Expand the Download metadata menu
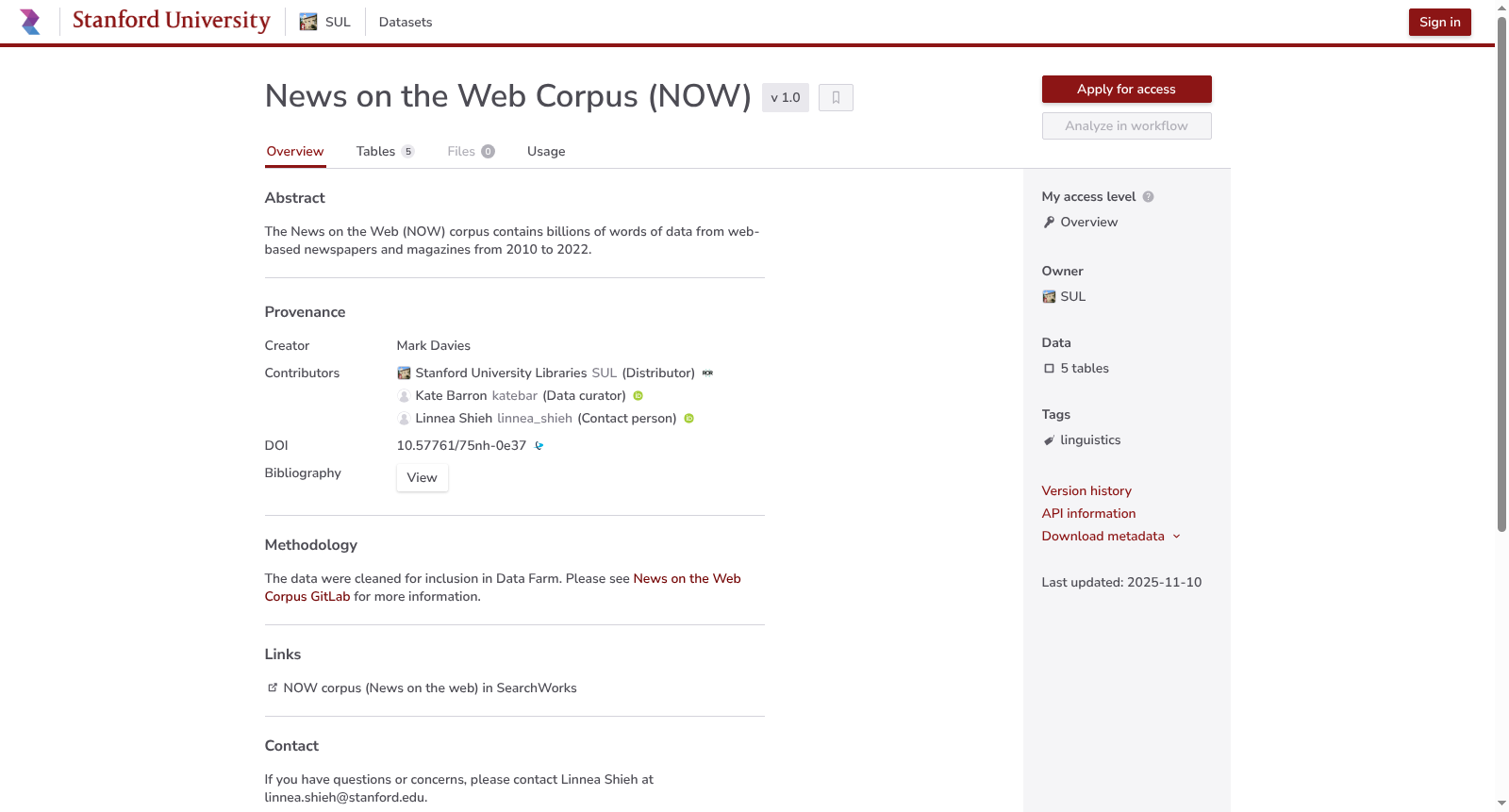The width and height of the screenshot is (1509, 812). pos(1111,537)
